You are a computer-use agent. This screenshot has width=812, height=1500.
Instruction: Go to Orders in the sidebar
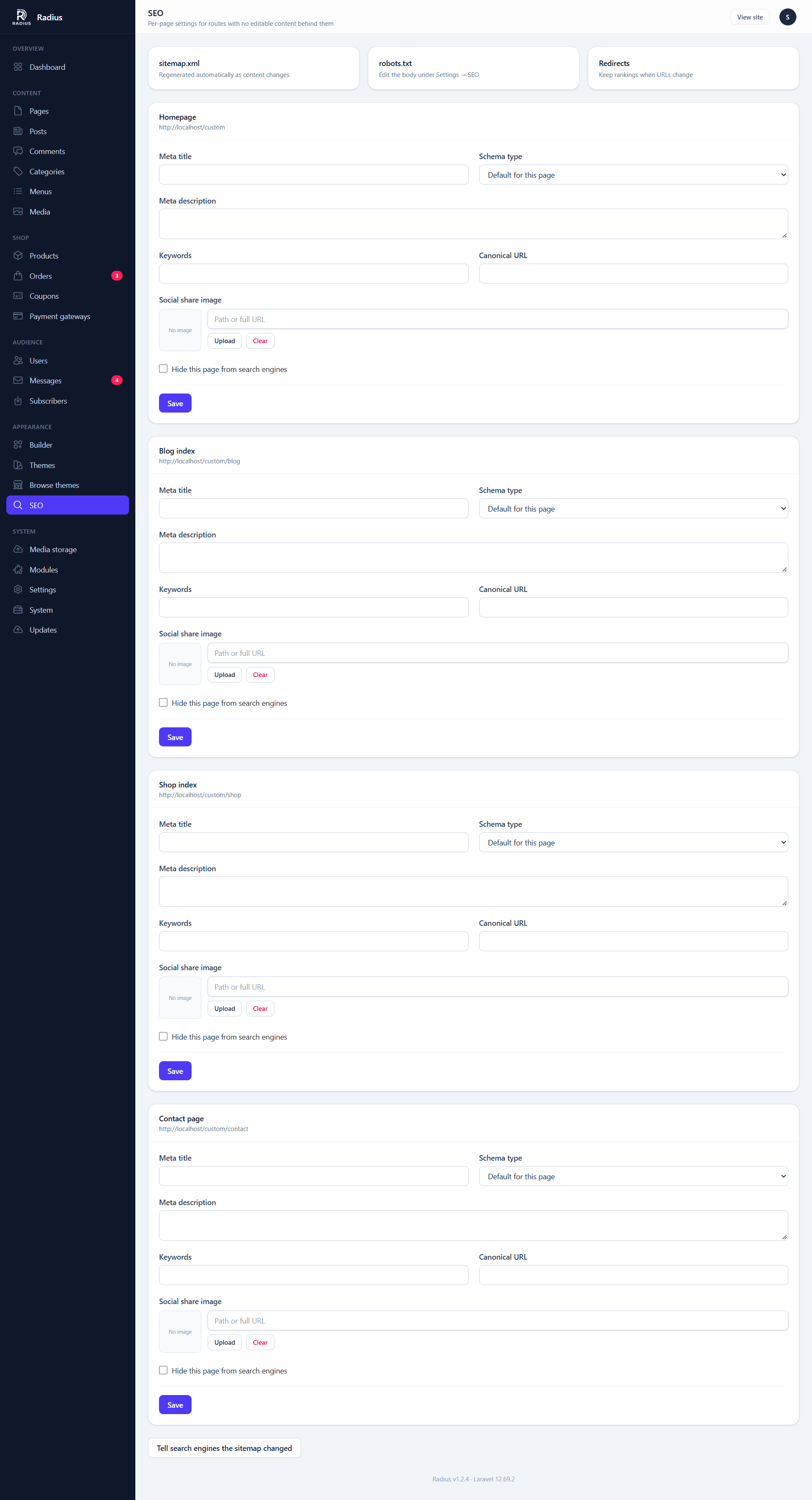68,276
